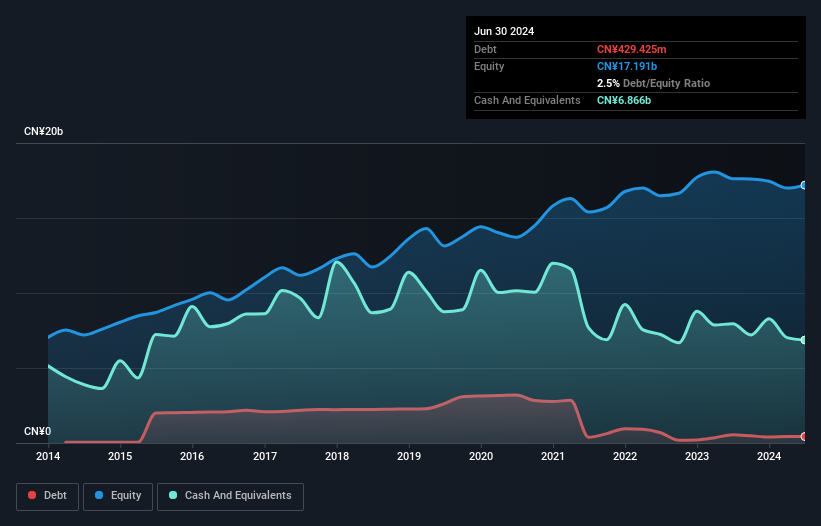Click the CN¥6.866b cash value
The width and height of the screenshot is (821, 526).
(624, 100)
